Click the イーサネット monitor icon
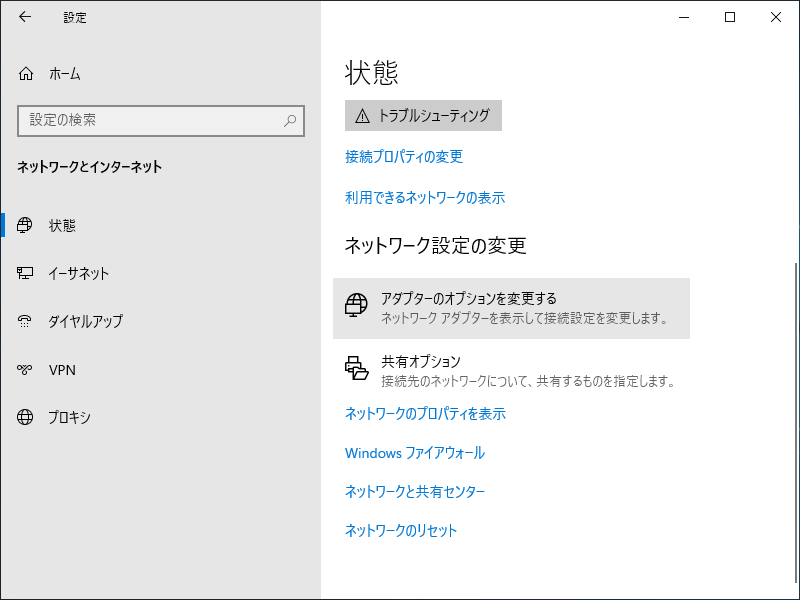This screenshot has width=800, height=600. [x=24, y=273]
